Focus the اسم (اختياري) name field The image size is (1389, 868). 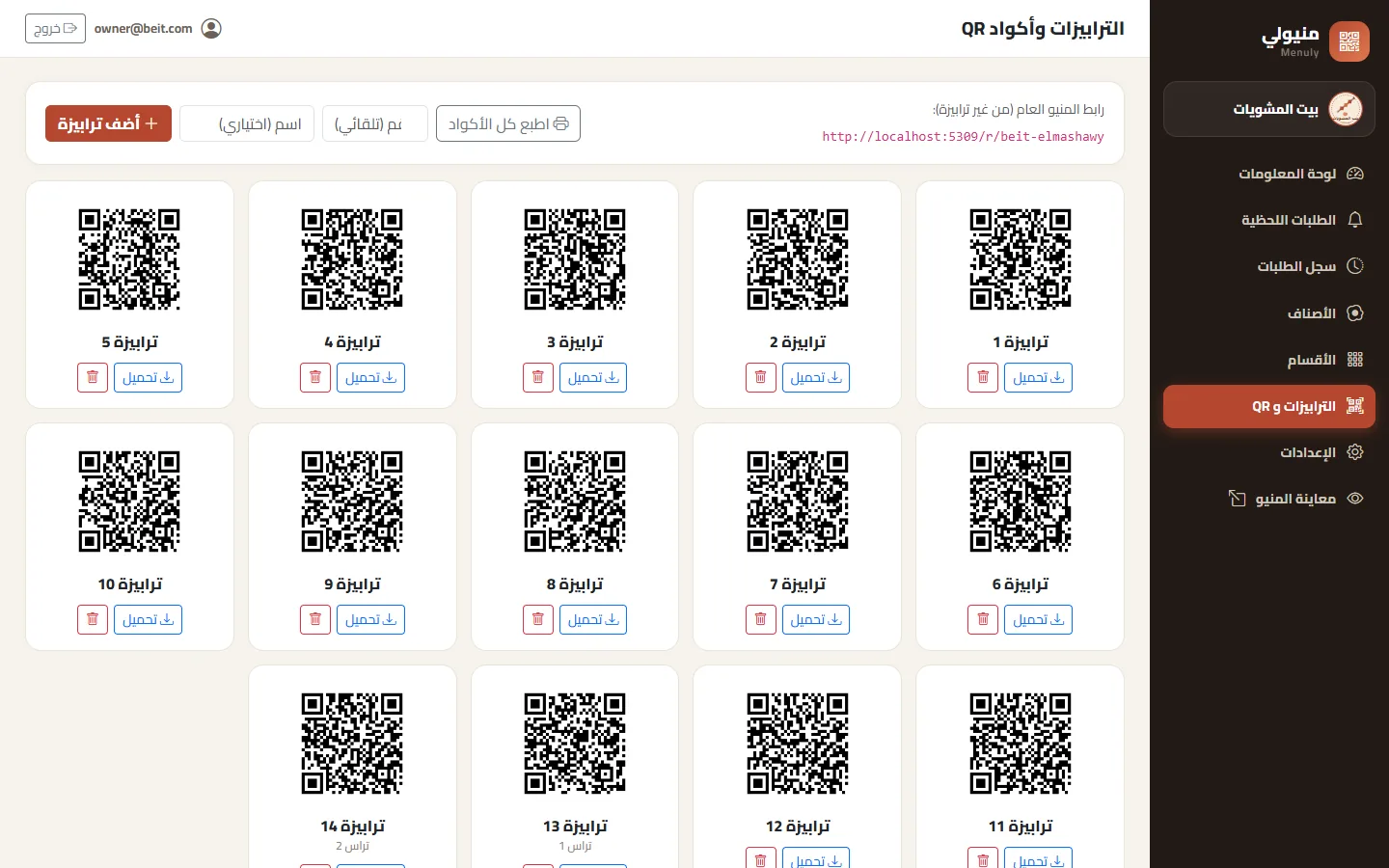247,123
